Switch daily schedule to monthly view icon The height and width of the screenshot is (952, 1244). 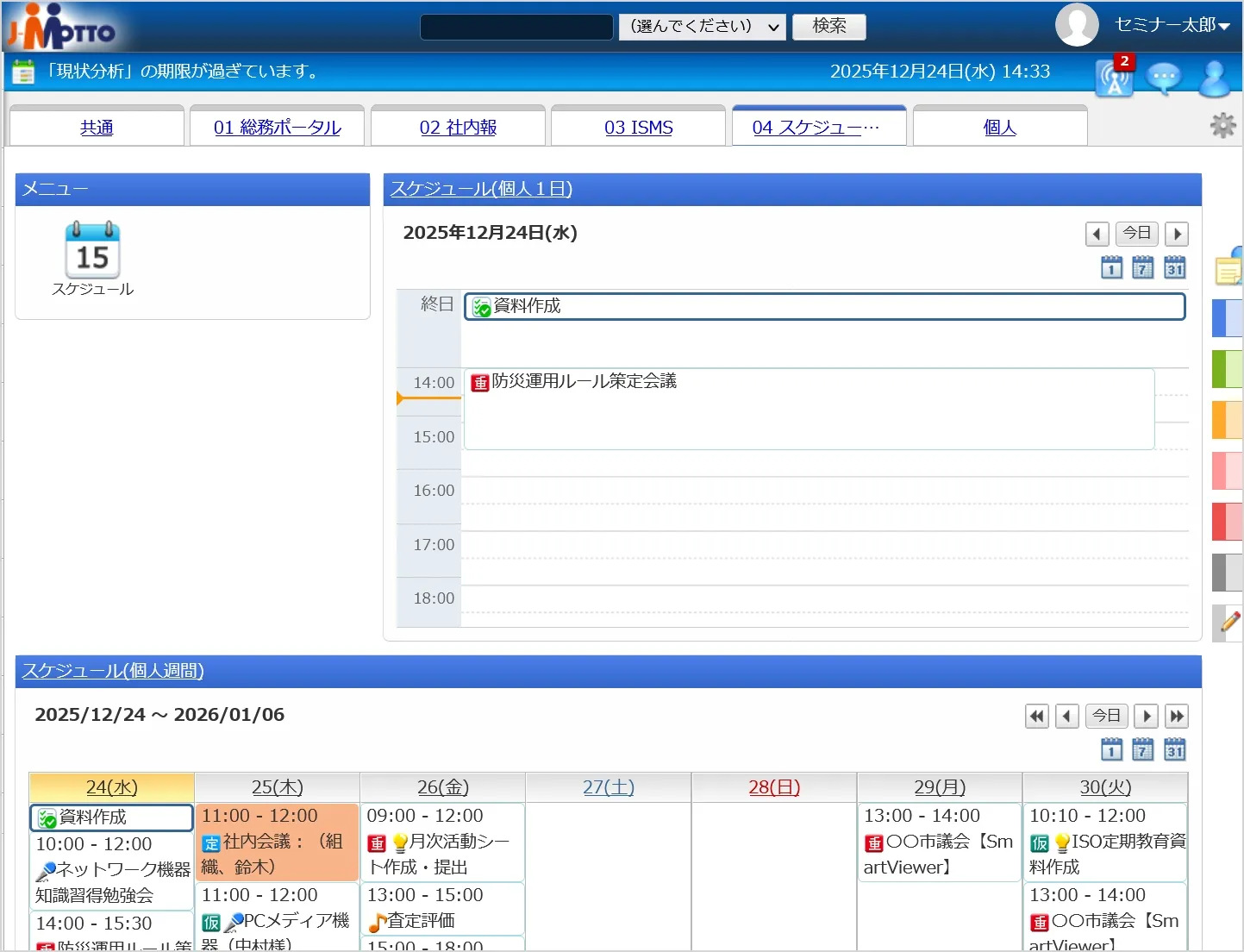point(1174,268)
